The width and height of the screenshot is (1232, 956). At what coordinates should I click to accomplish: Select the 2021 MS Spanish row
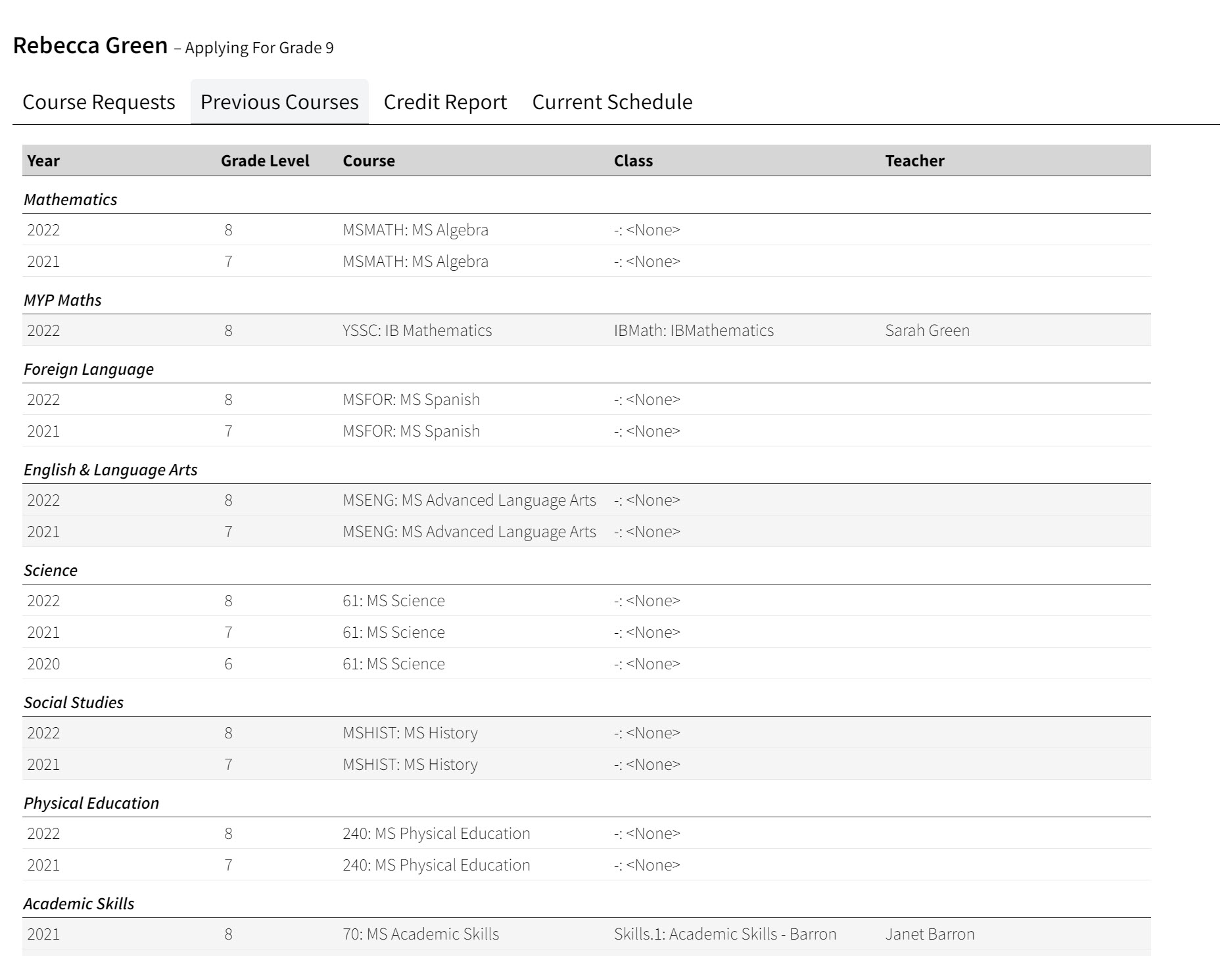(411, 431)
